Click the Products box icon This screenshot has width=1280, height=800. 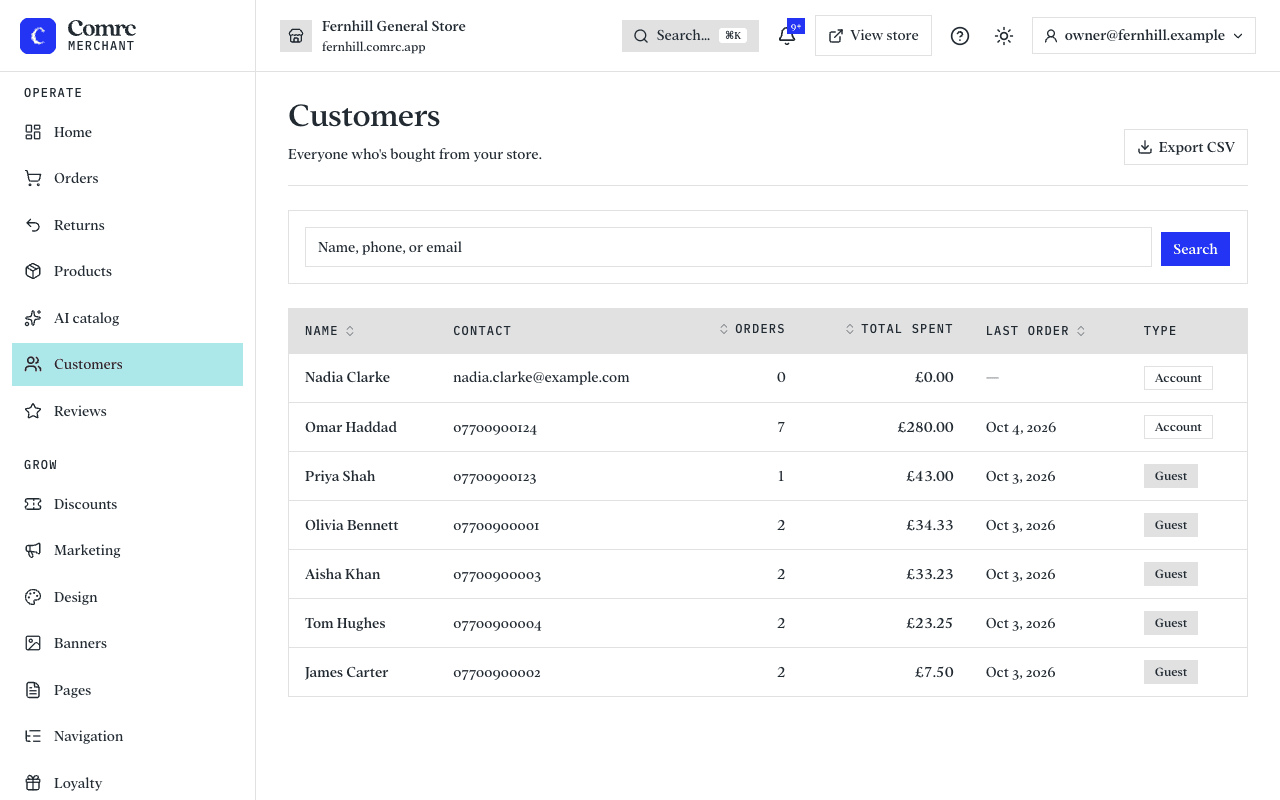[33, 271]
